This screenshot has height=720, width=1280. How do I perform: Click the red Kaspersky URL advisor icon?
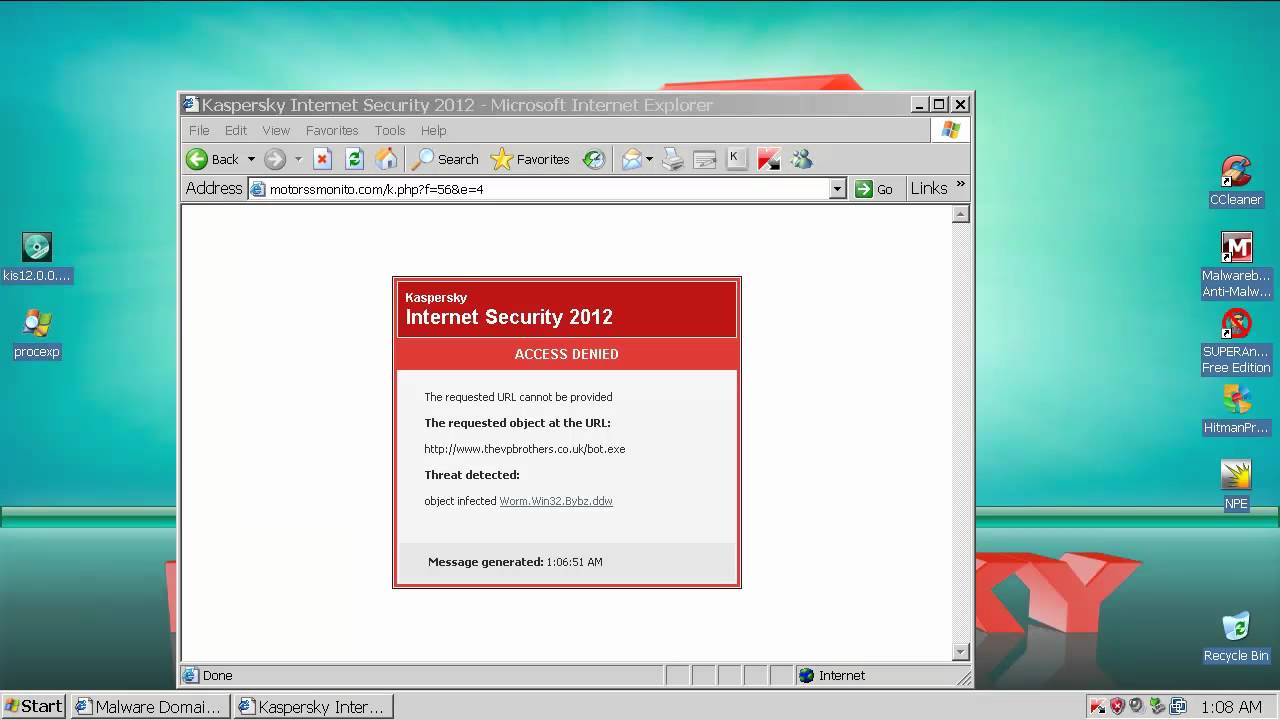point(769,159)
